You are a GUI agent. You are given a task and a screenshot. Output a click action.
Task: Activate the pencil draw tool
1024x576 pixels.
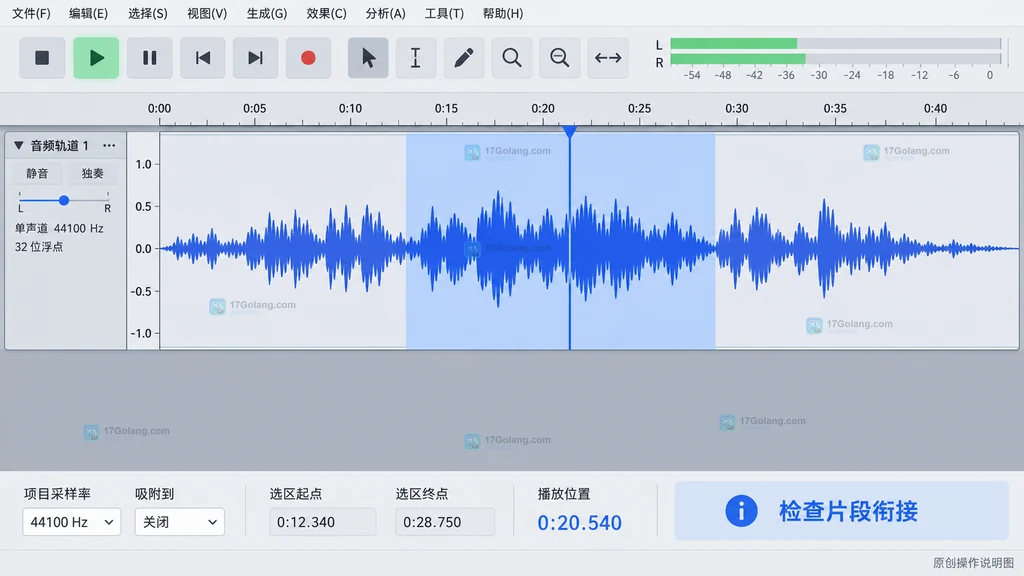464,58
